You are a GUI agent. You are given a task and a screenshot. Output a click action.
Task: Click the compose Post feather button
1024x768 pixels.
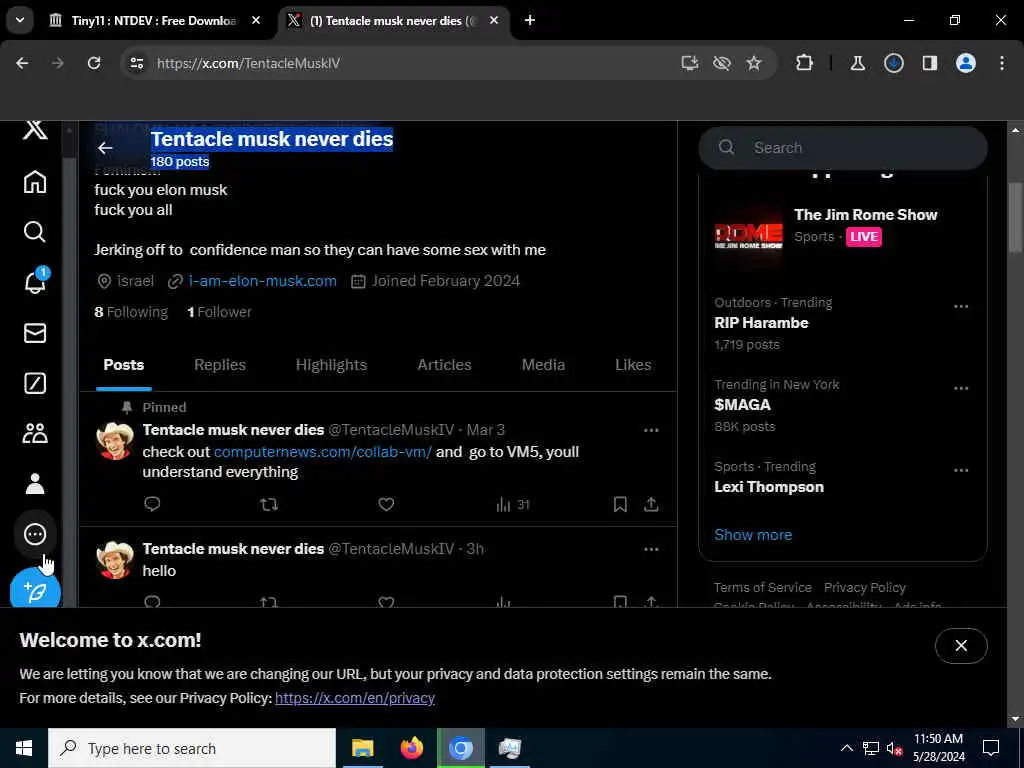[35, 590]
